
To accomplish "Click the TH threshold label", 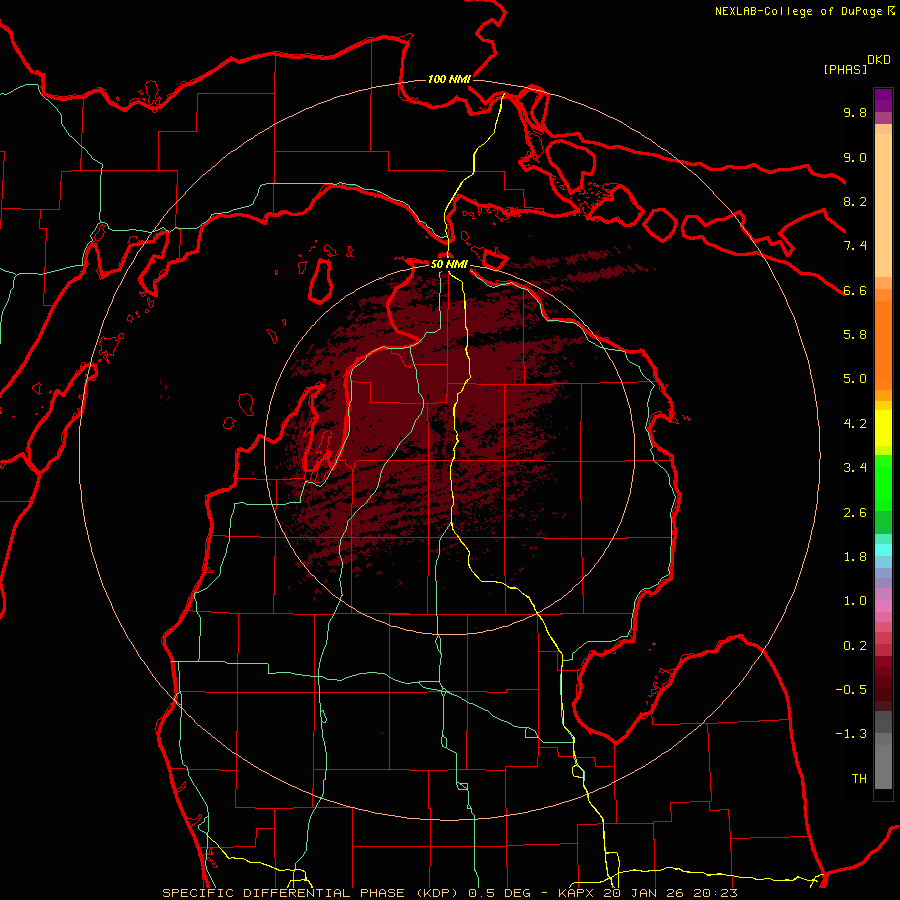I will tap(859, 779).
